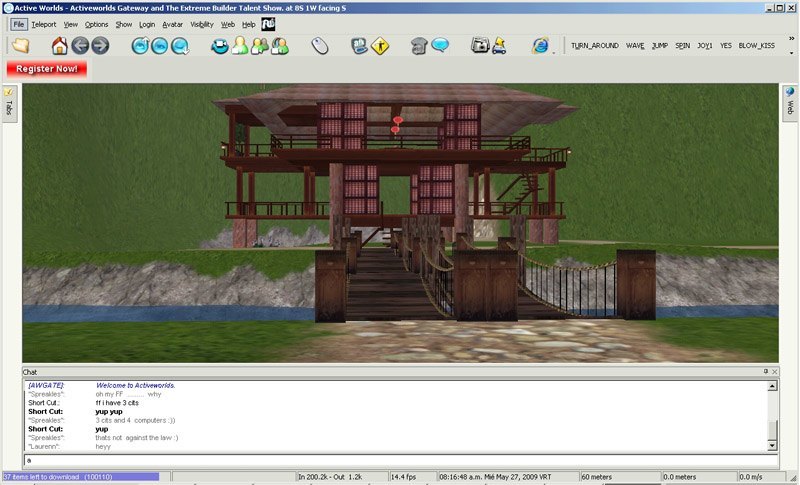Expand the Web side panel
This screenshot has height=485, width=800.
pyautogui.click(x=790, y=104)
